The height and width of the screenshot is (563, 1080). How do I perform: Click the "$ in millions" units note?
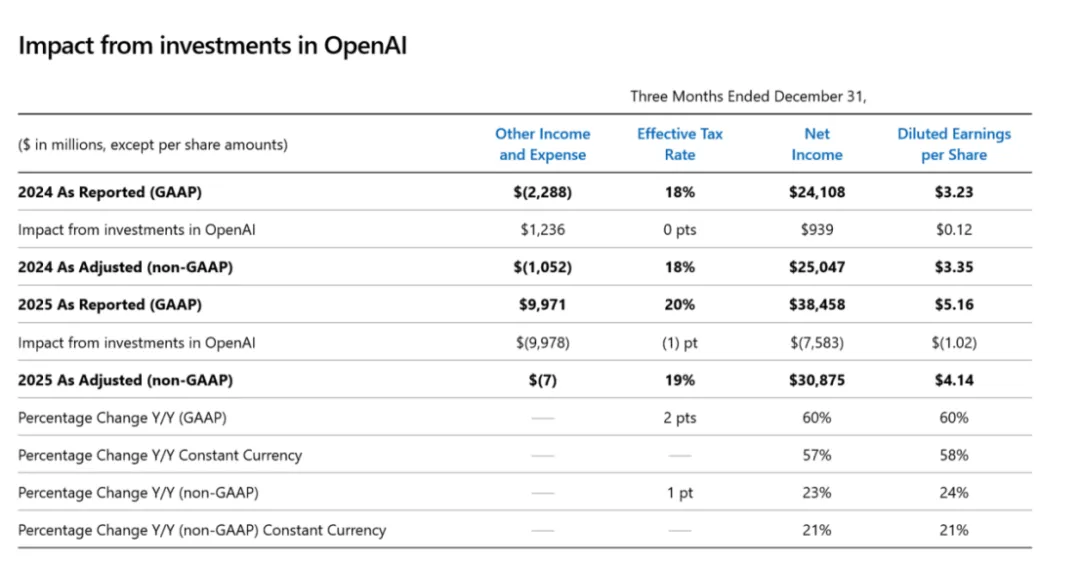coord(153,144)
